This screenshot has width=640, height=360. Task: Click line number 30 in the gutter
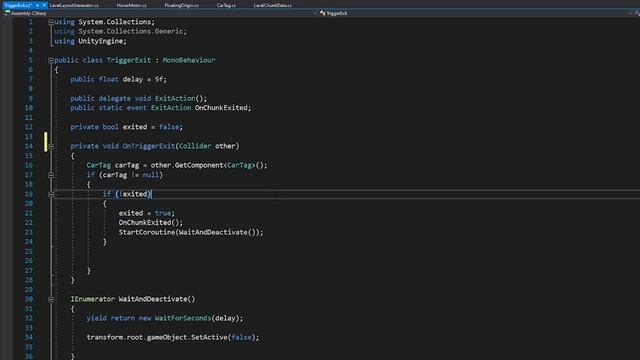(x=29, y=299)
